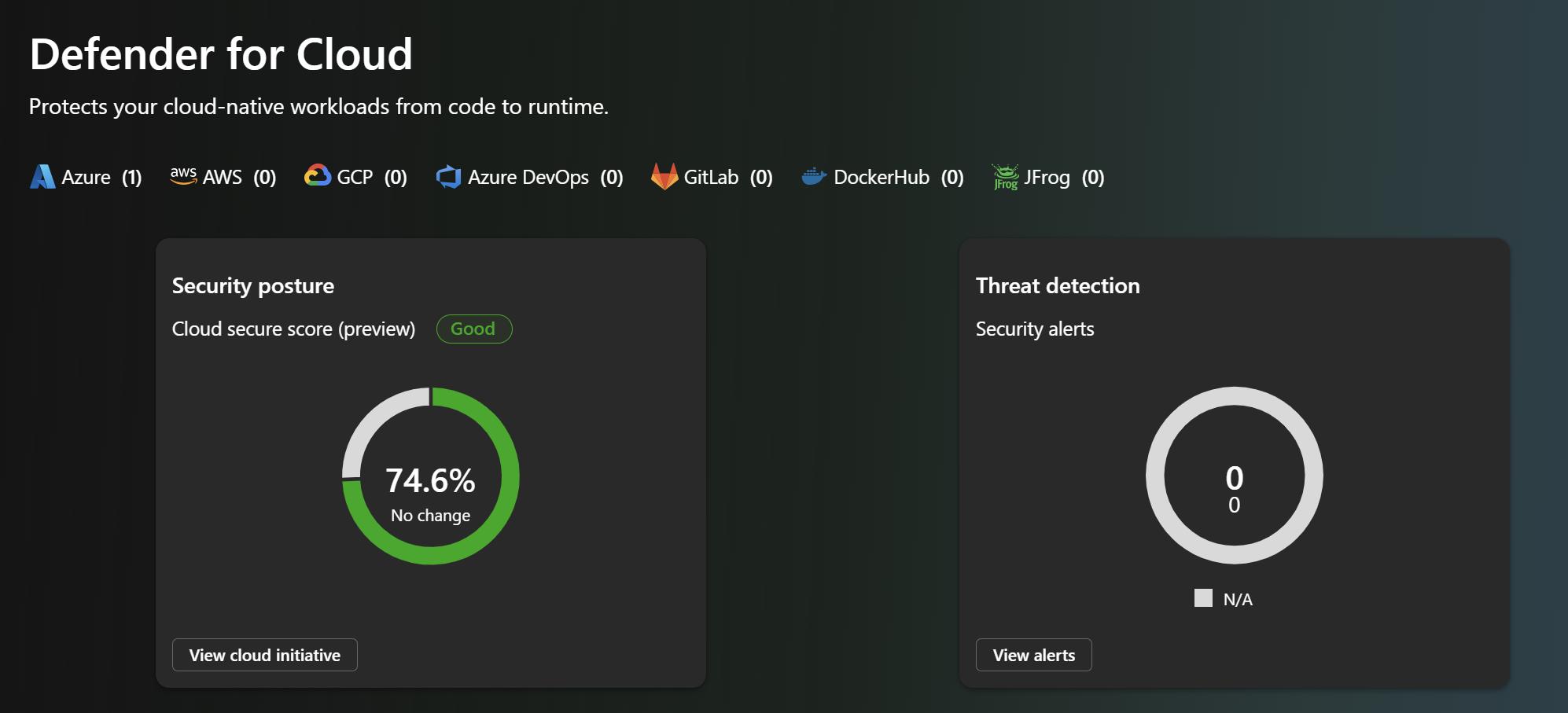Click the Security posture card title
This screenshot has width=1568, height=713.
253,285
